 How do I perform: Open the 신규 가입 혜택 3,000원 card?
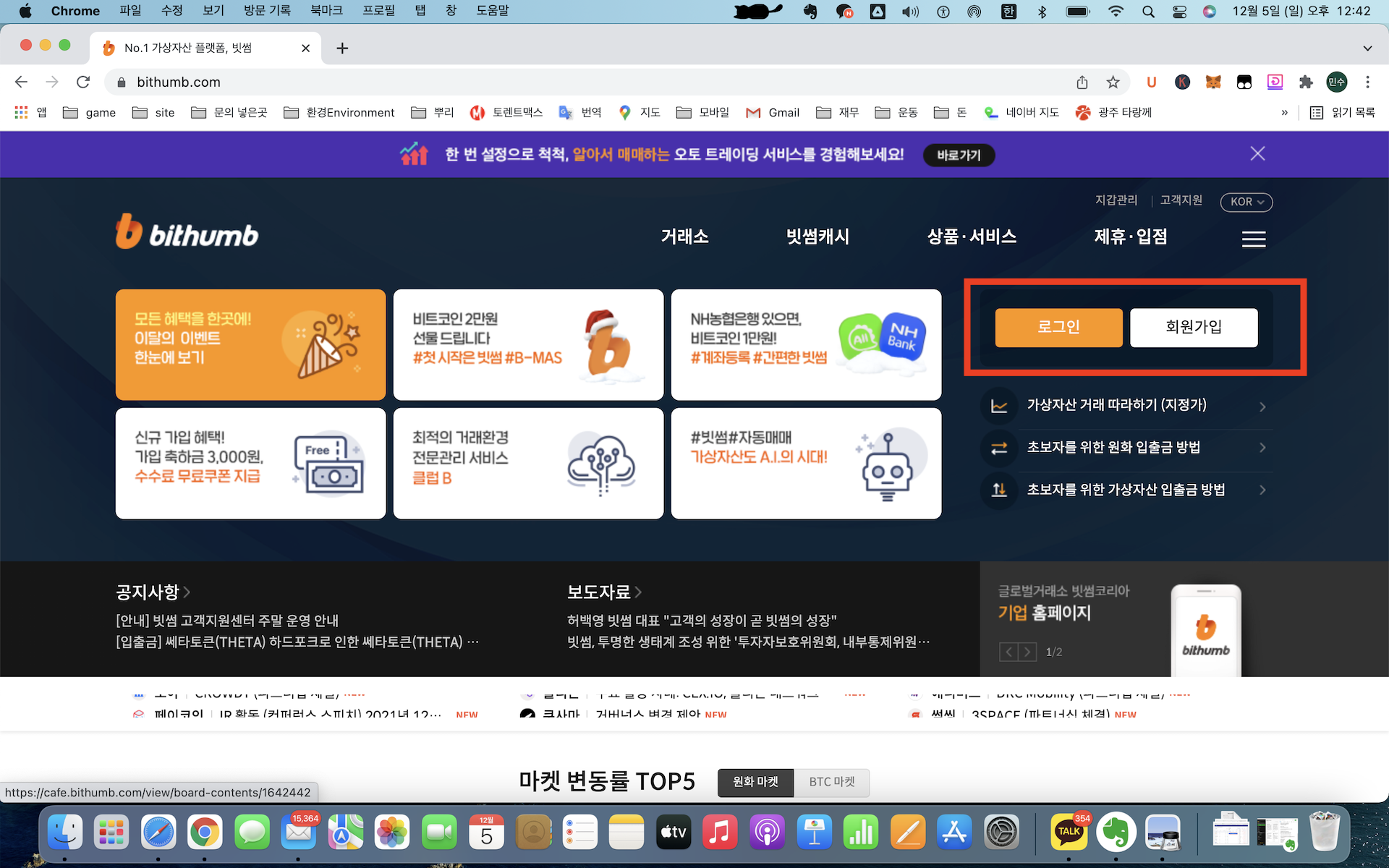point(250,463)
